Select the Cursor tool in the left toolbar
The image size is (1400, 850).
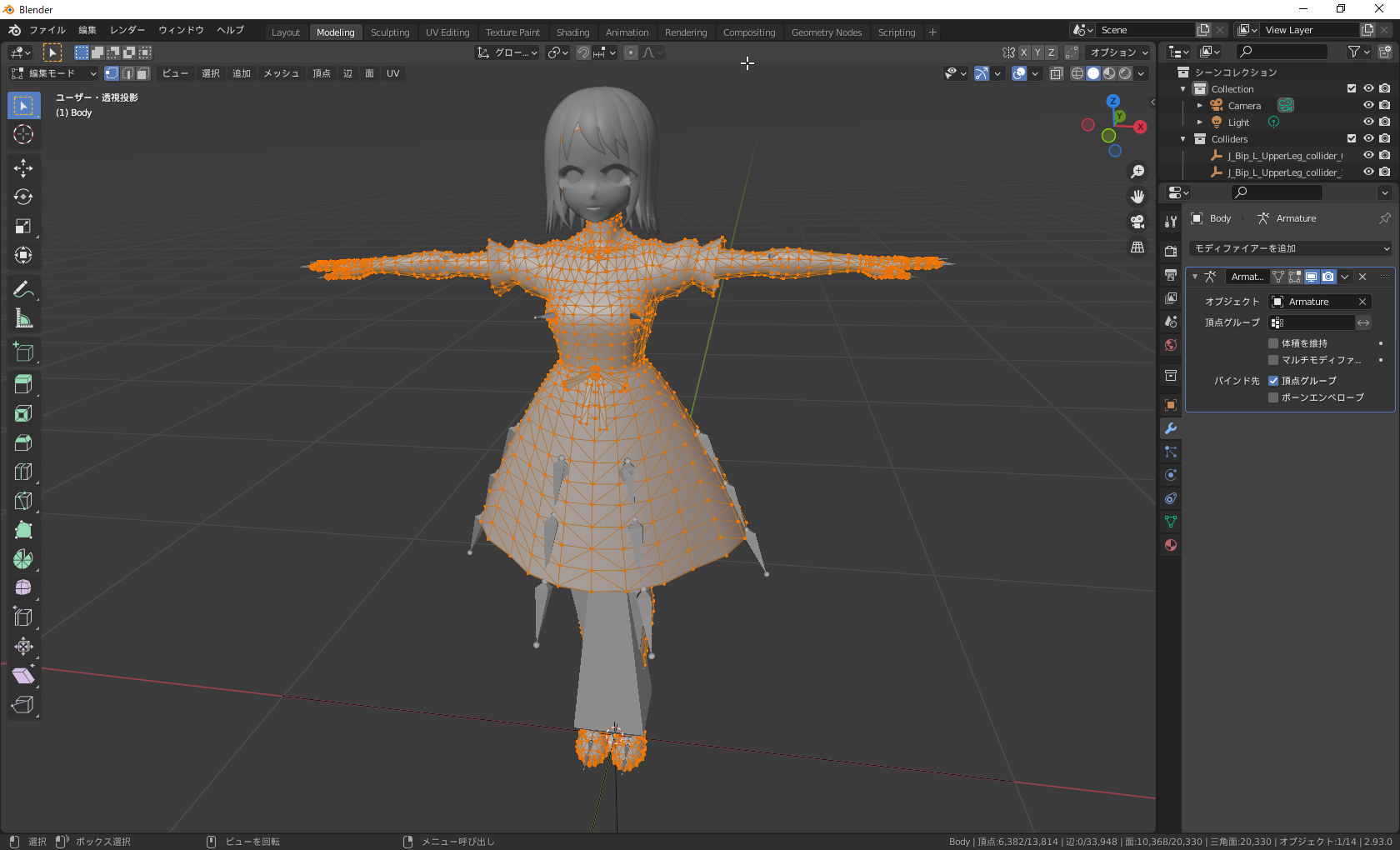click(23, 134)
